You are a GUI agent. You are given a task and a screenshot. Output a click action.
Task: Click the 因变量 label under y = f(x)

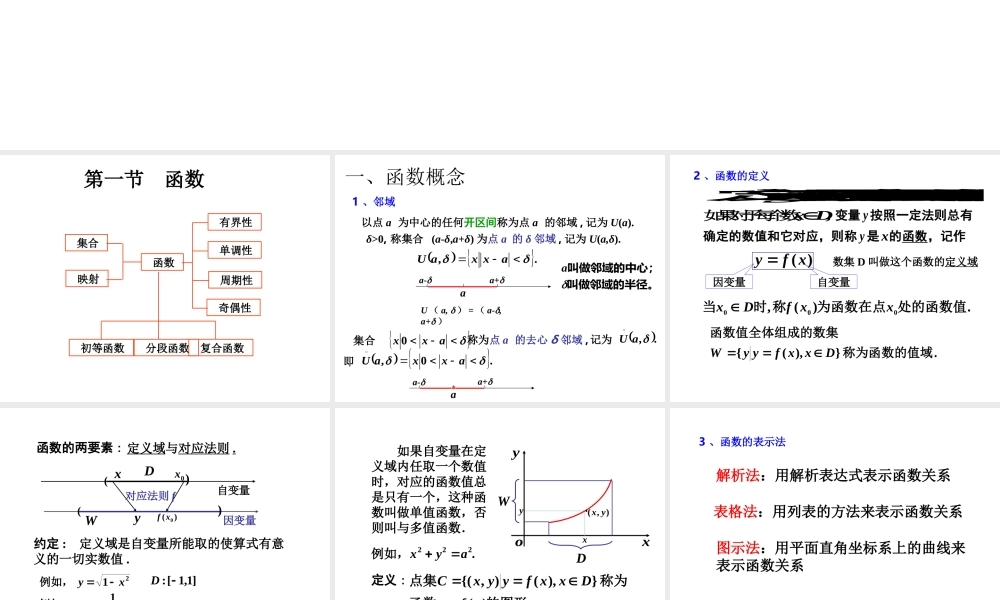(x=729, y=282)
